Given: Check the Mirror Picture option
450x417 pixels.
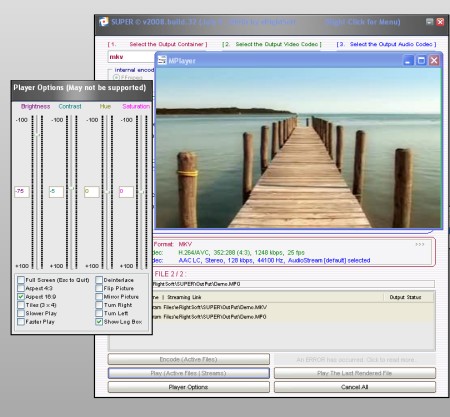Looking at the screenshot, I should 99,296.
